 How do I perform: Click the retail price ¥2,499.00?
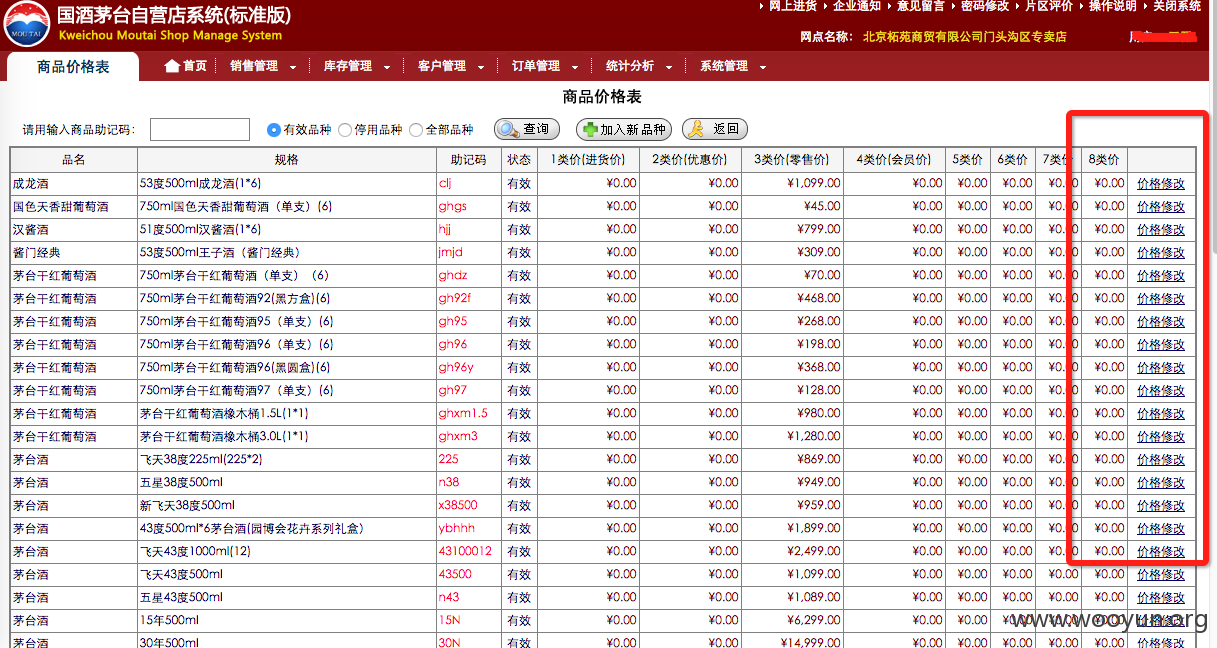pyautogui.click(x=813, y=552)
